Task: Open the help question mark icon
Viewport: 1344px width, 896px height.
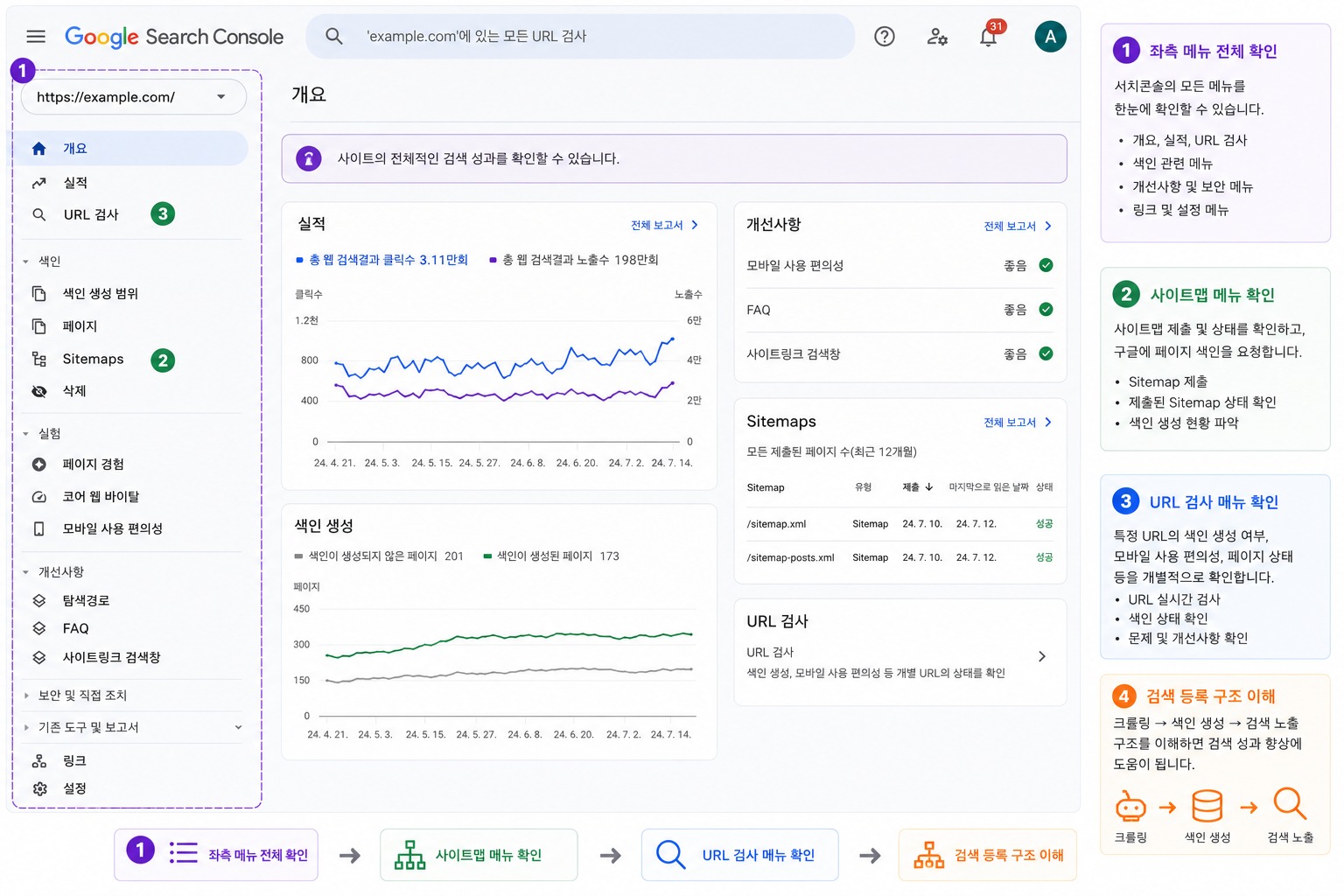Action: tap(885, 36)
